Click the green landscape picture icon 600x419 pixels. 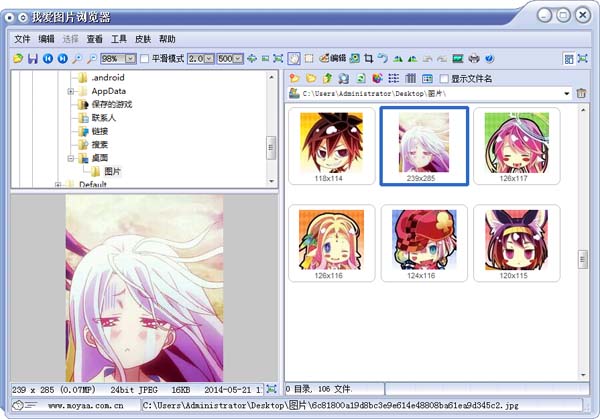click(x=458, y=59)
